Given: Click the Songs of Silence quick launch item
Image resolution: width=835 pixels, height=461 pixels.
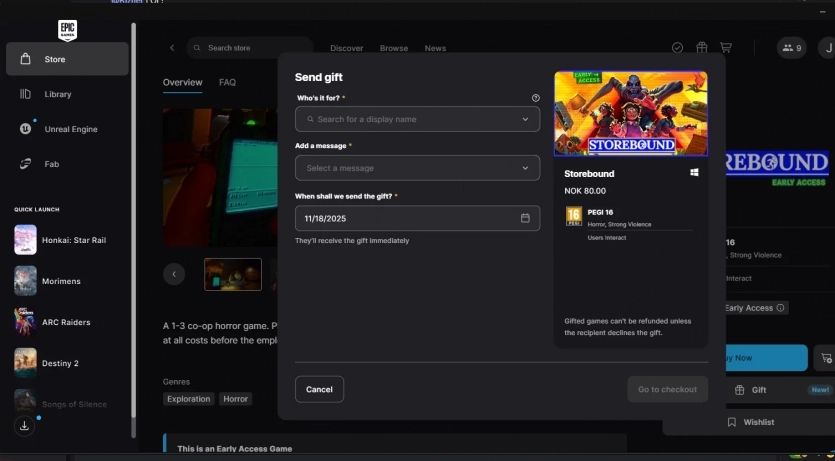Looking at the screenshot, I should pos(67,404).
